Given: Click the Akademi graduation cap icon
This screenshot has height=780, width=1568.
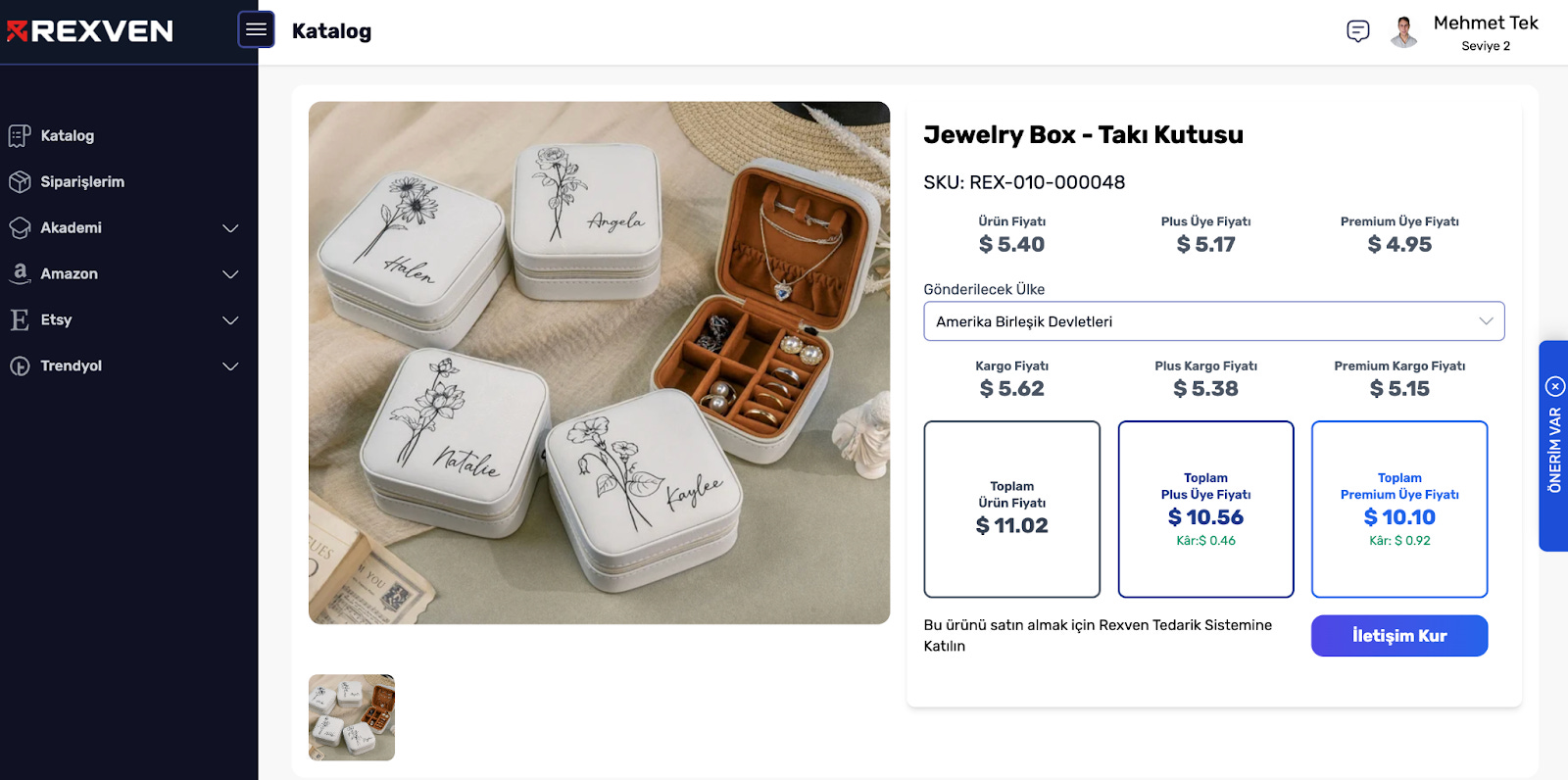Looking at the screenshot, I should coord(20,227).
